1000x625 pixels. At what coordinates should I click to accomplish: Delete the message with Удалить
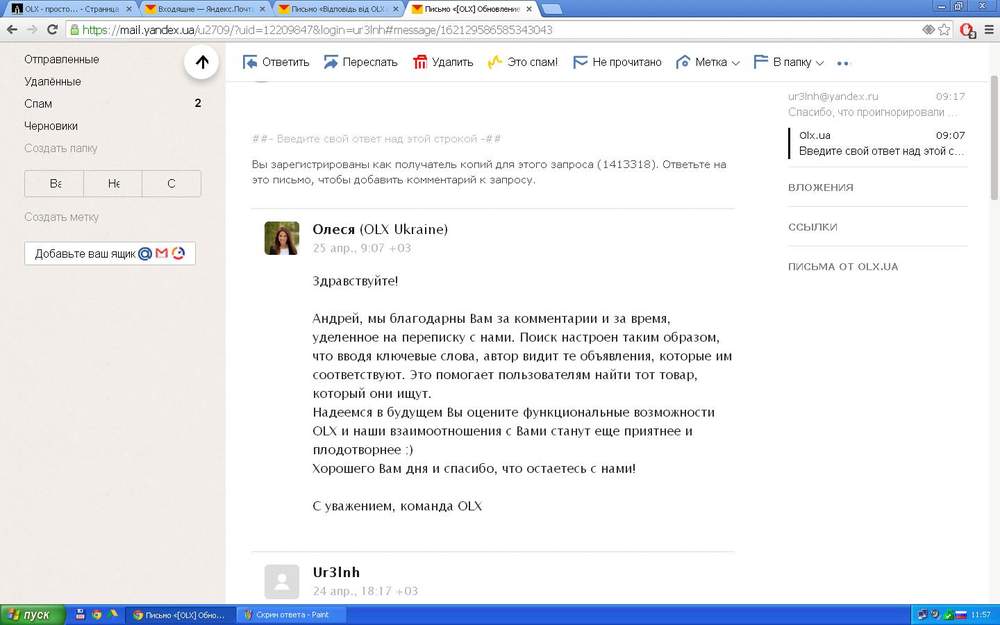443,62
